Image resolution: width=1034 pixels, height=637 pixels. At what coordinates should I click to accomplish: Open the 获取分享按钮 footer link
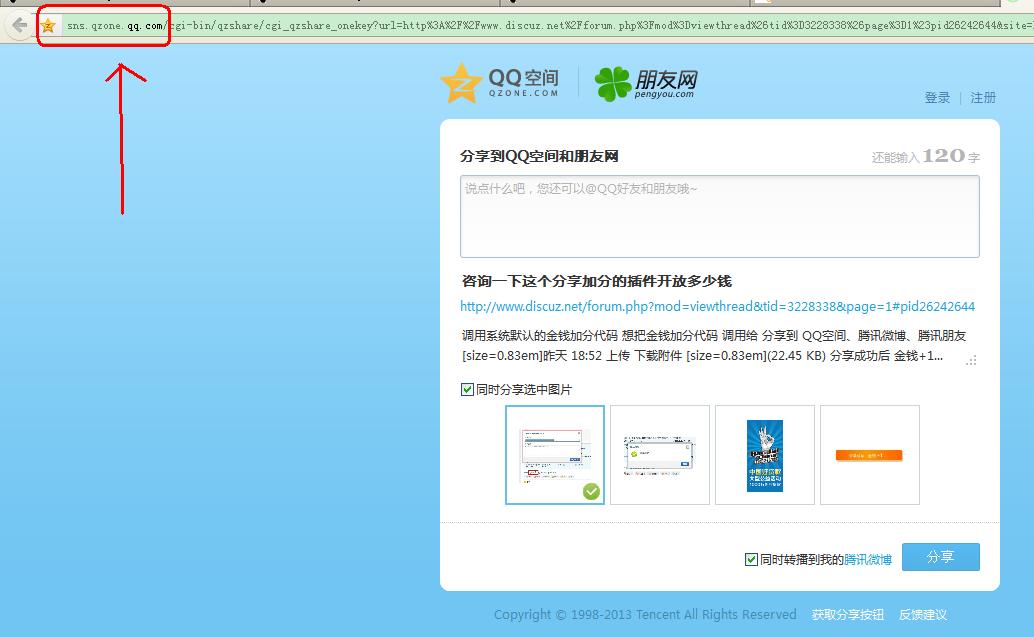847,615
